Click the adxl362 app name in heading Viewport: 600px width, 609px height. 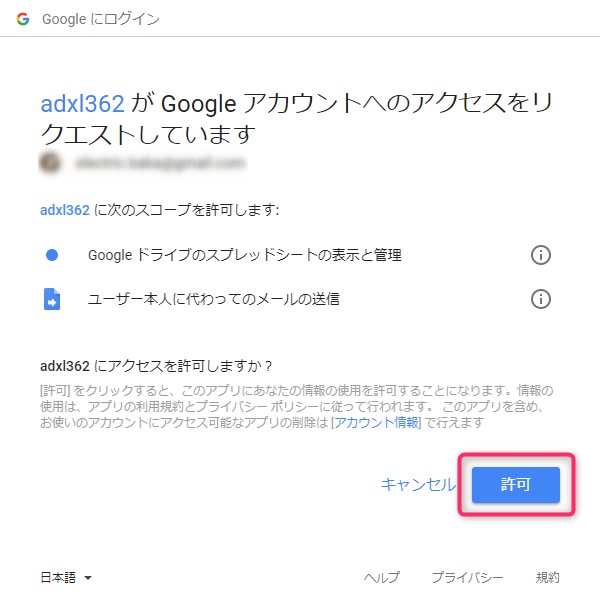pos(82,103)
